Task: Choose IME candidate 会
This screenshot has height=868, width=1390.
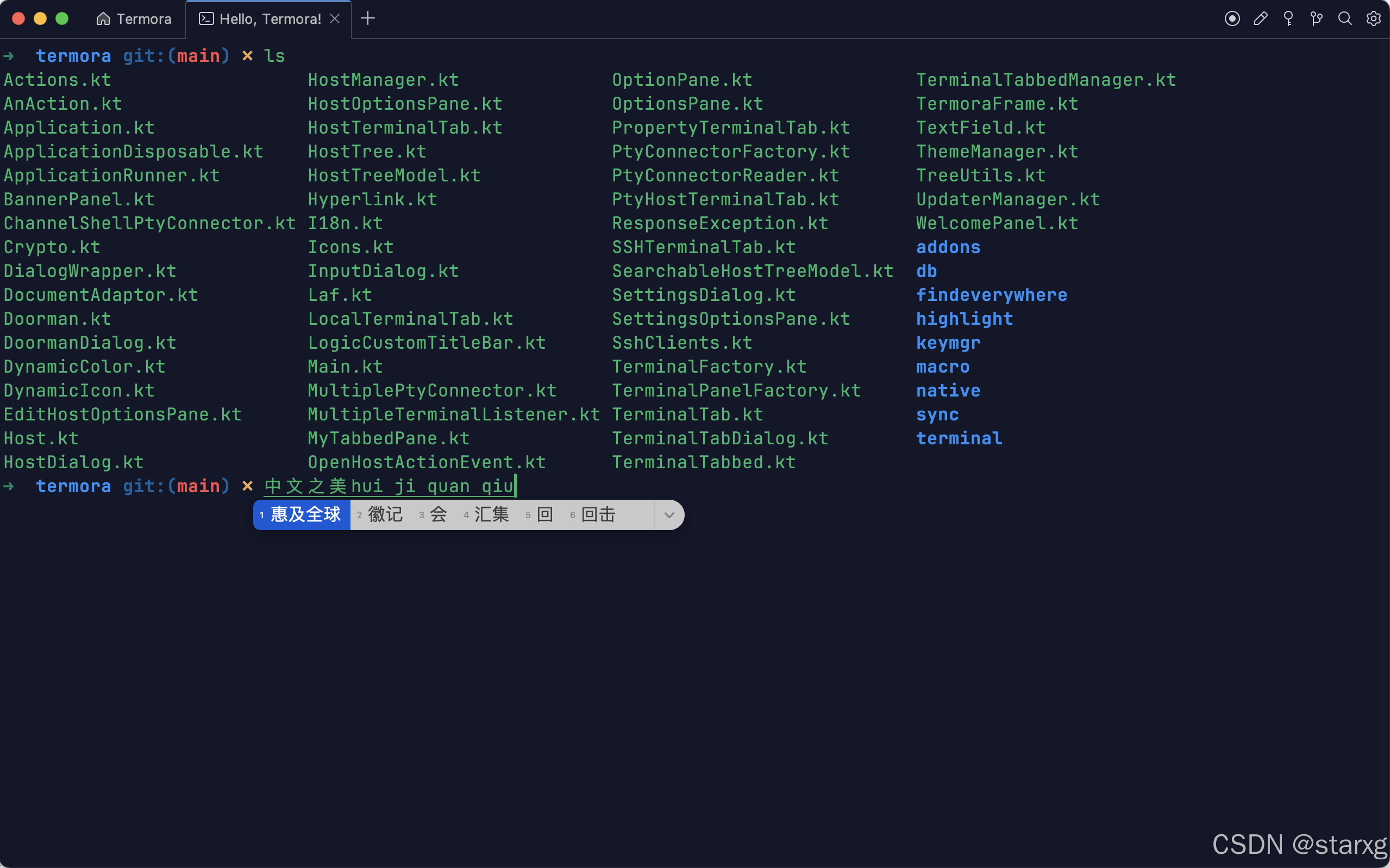Action: pyautogui.click(x=434, y=515)
